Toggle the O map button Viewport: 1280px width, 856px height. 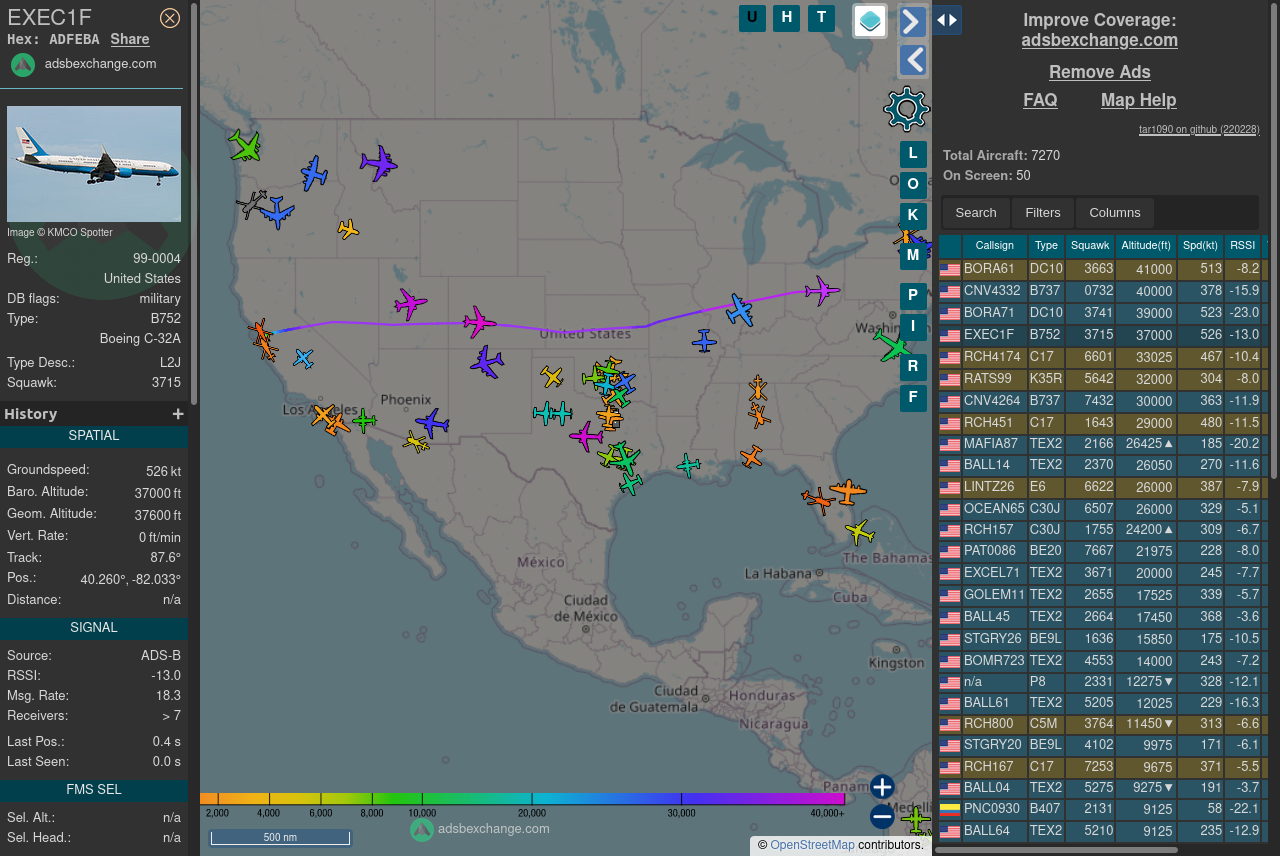coord(913,184)
